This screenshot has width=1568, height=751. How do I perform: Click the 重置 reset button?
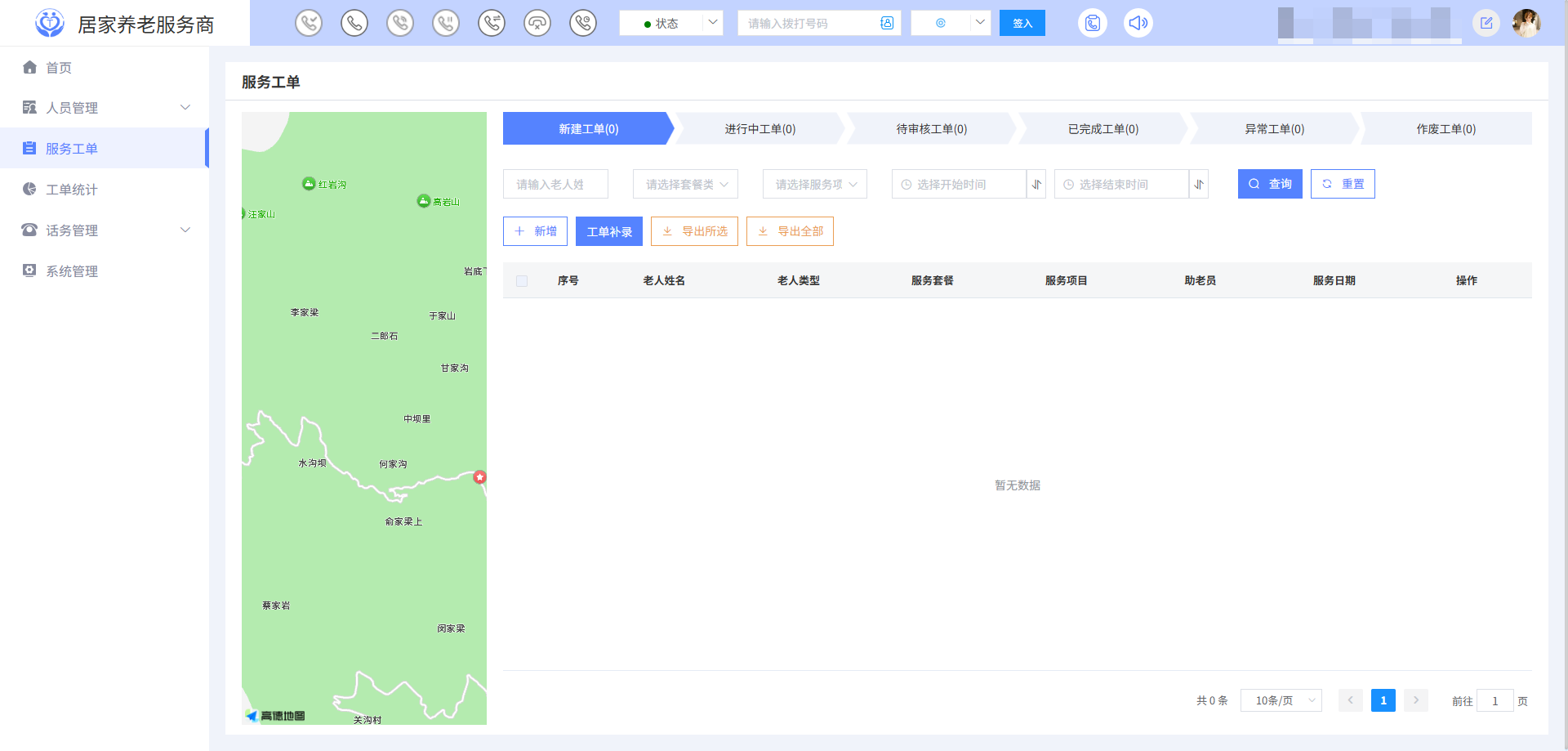point(1343,184)
